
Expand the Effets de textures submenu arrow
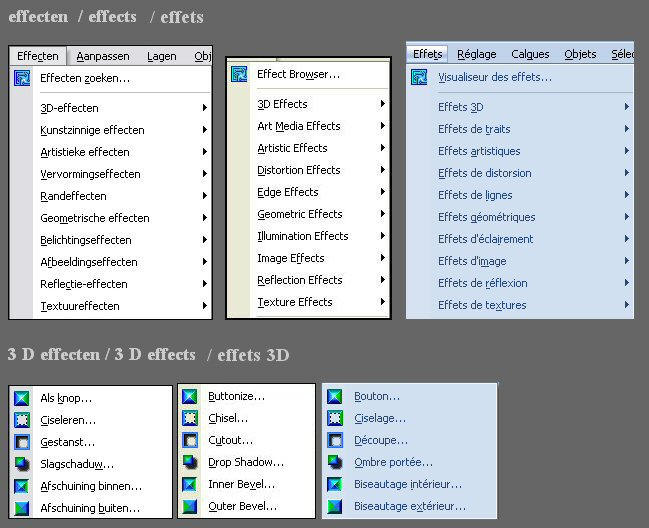(627, 305)
